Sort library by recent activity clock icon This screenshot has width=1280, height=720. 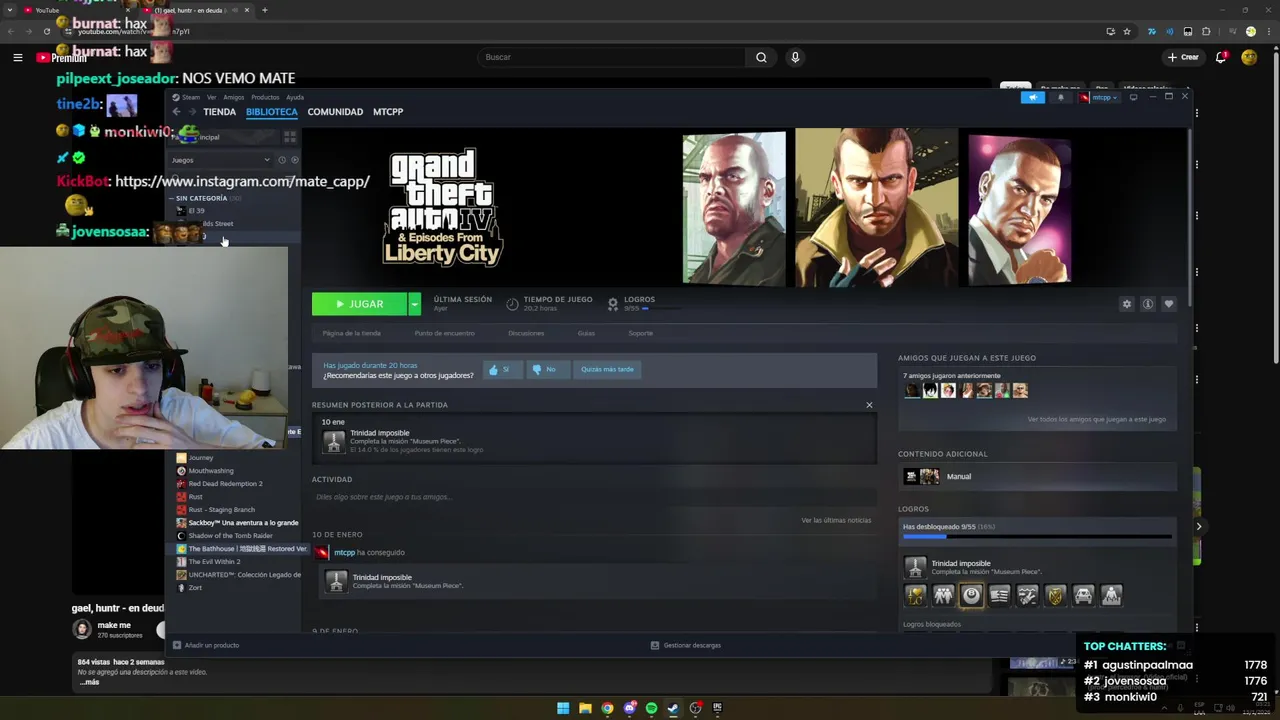(x=282, y=160)
